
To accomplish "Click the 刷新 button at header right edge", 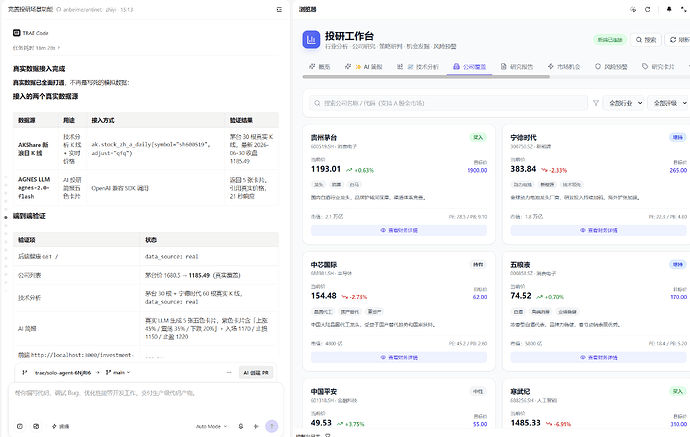I will coord(678,40).
